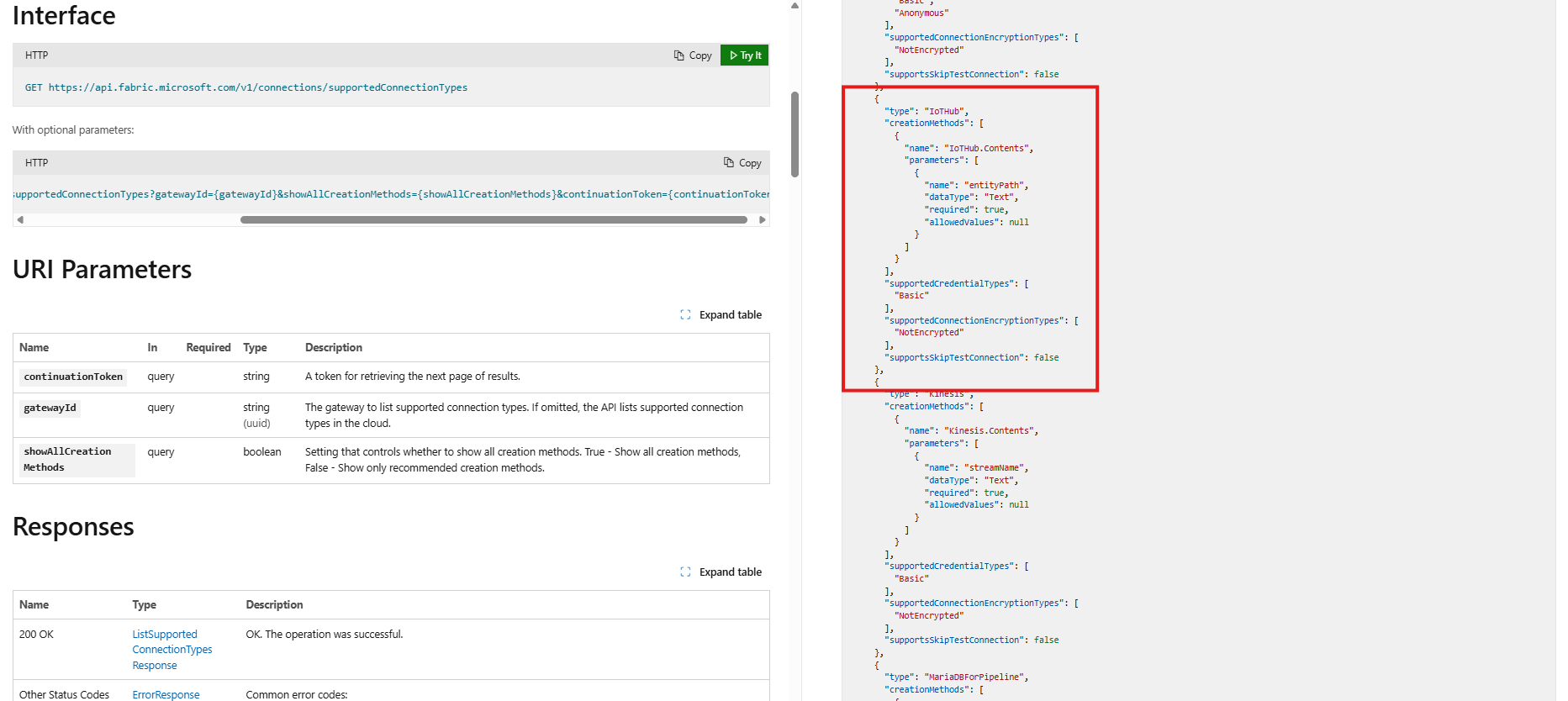Click the 200 OK response cell
This screenshot has width=1568, height=701.
tap(36, 635)
